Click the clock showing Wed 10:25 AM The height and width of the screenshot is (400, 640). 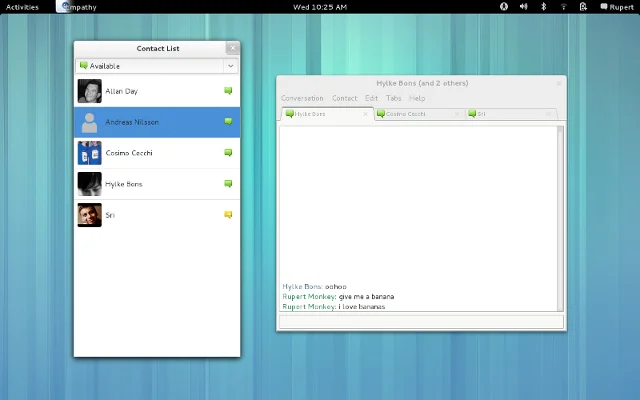click(319, 6)
